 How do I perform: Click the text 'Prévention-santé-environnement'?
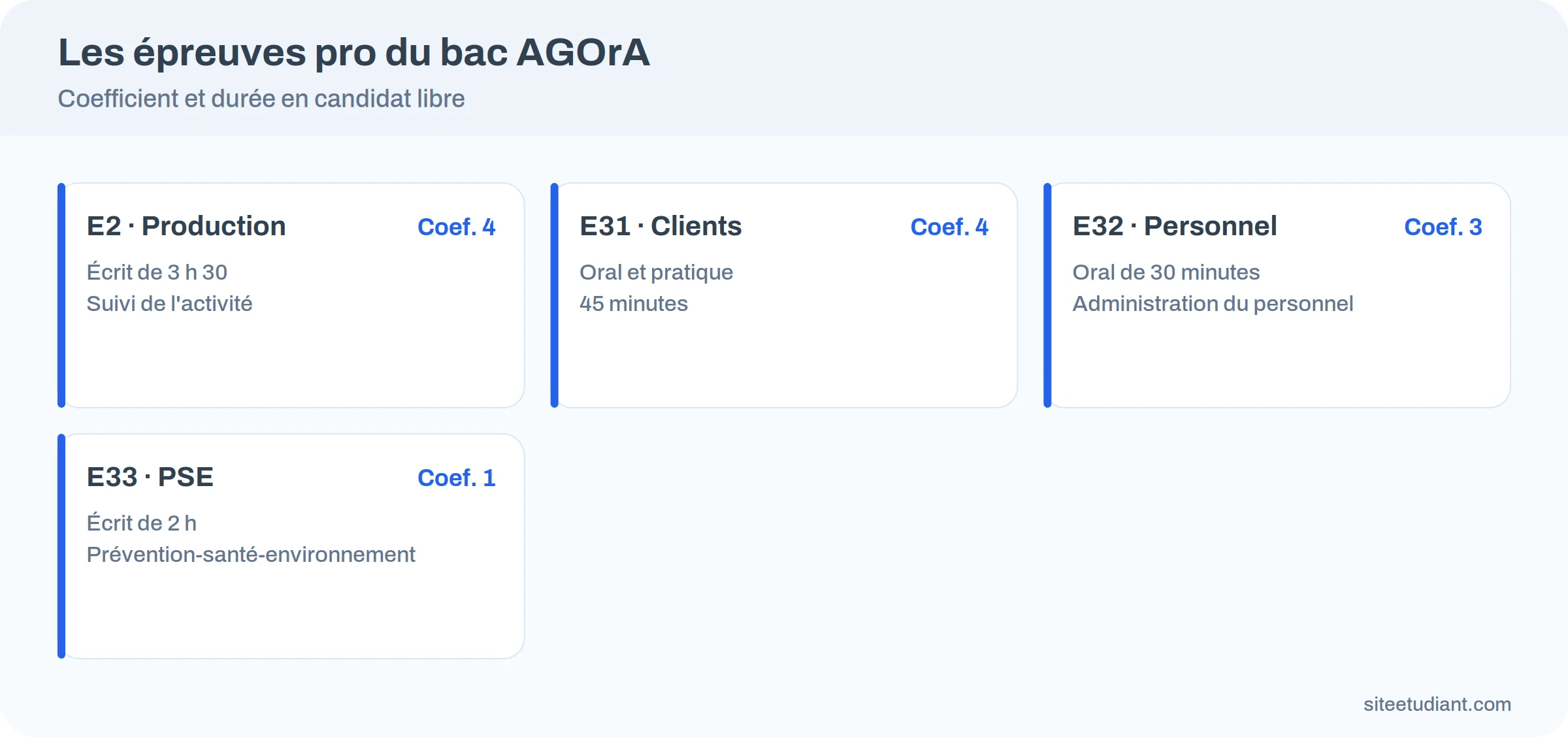[x=251, y=554]
